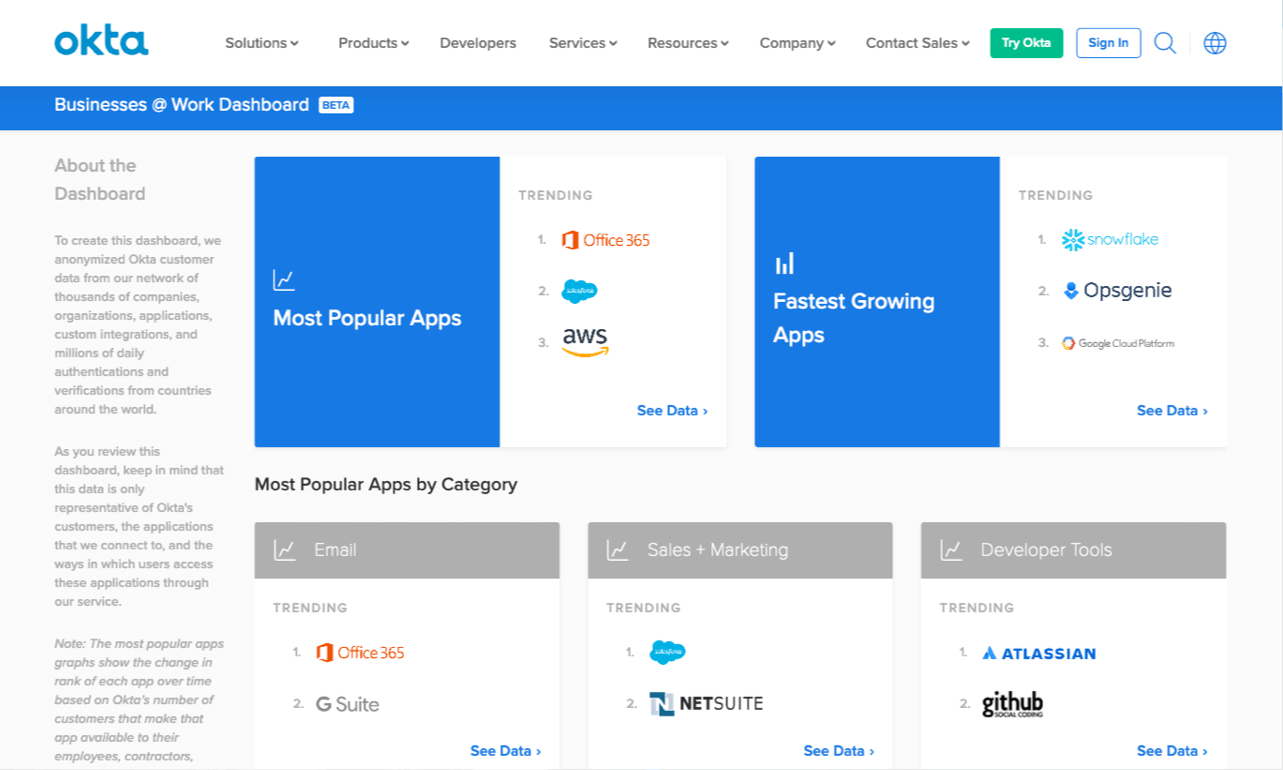
Task: Click TRENDING label in Developer Tools card
Action: click(977, 608)
